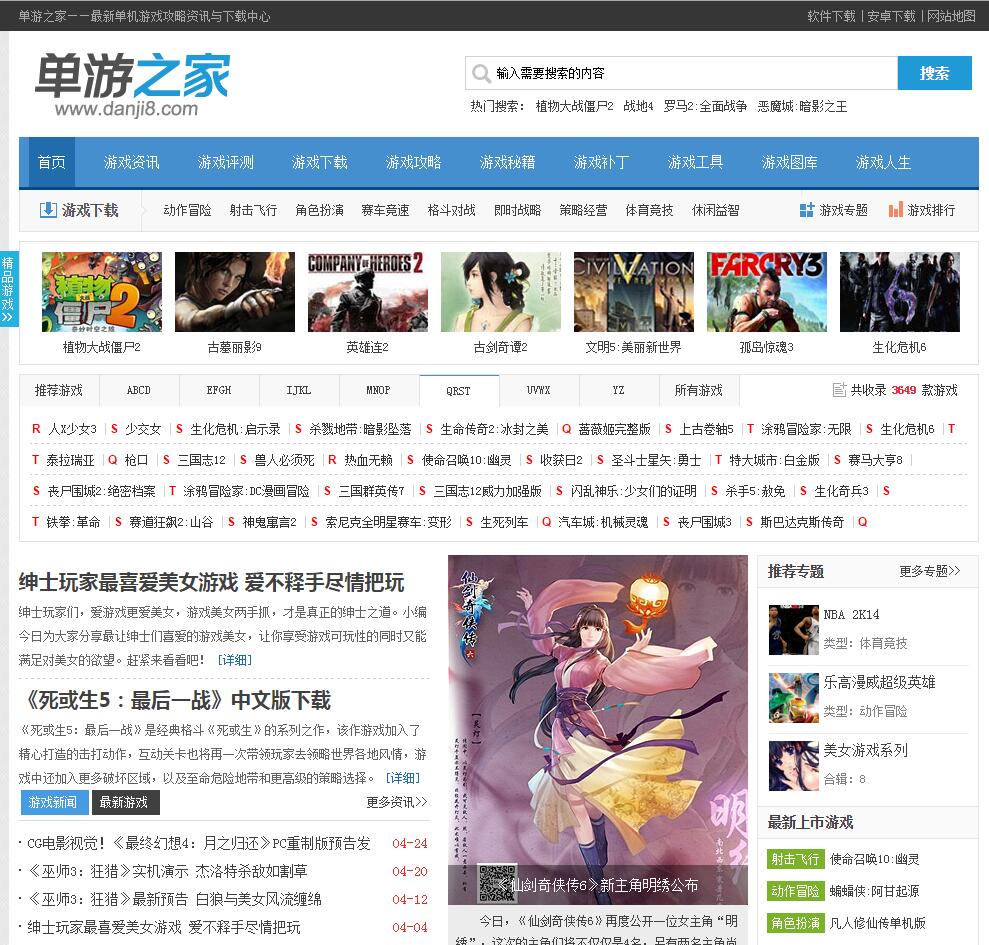Open 更多资讯>> link

click(x=397, y=802)
